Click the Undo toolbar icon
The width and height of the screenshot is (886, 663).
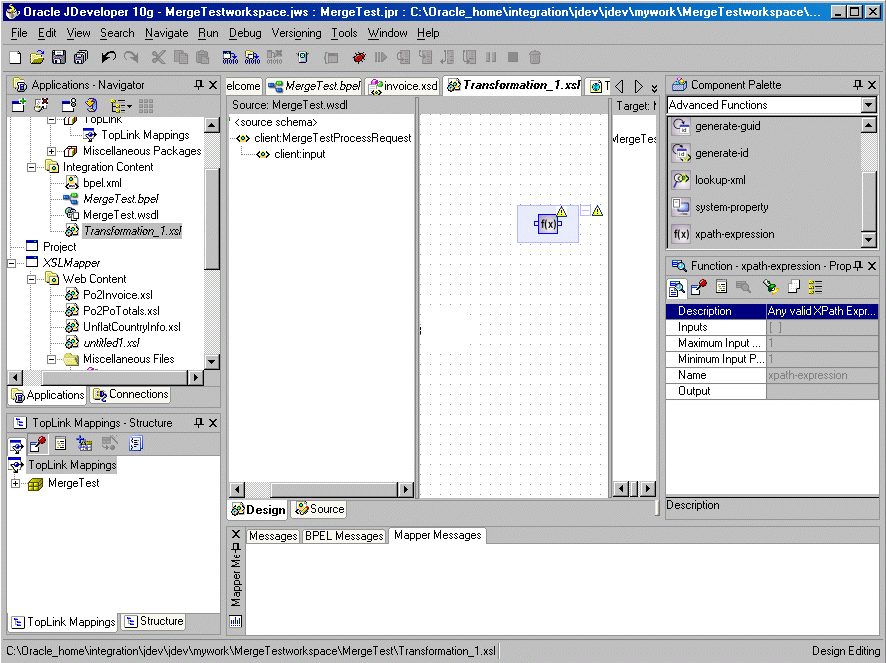point(108,57)
